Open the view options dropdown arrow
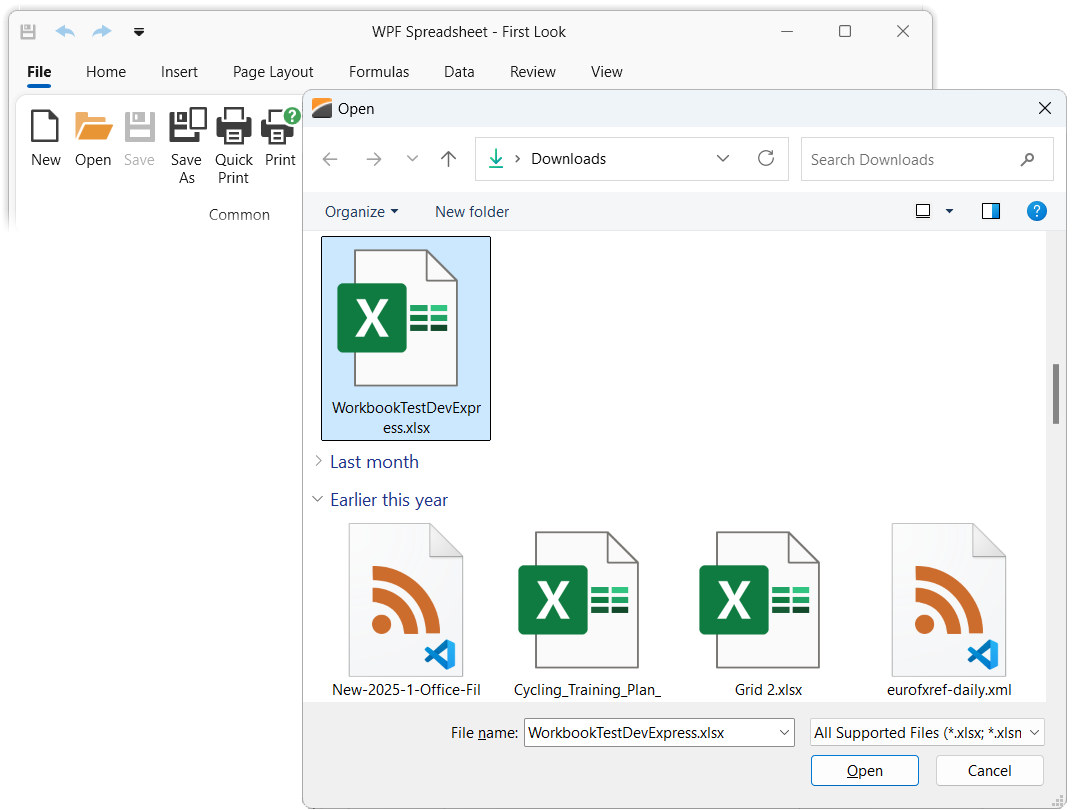This screenshot has height=810, width=1080. 949,211
